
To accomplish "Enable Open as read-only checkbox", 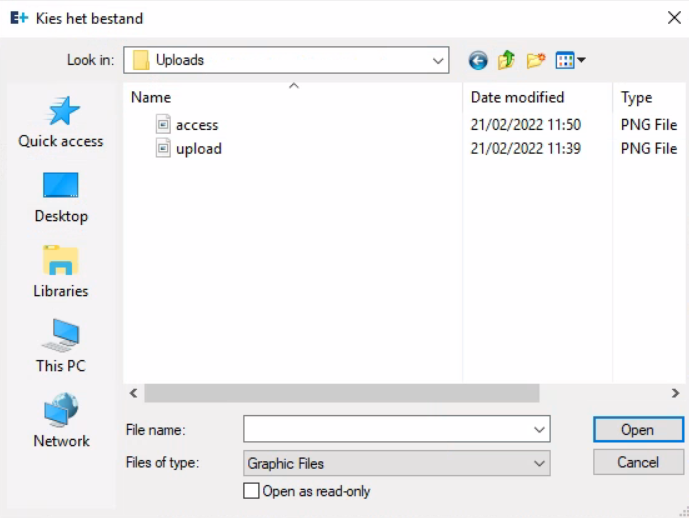I will point(251,491).
